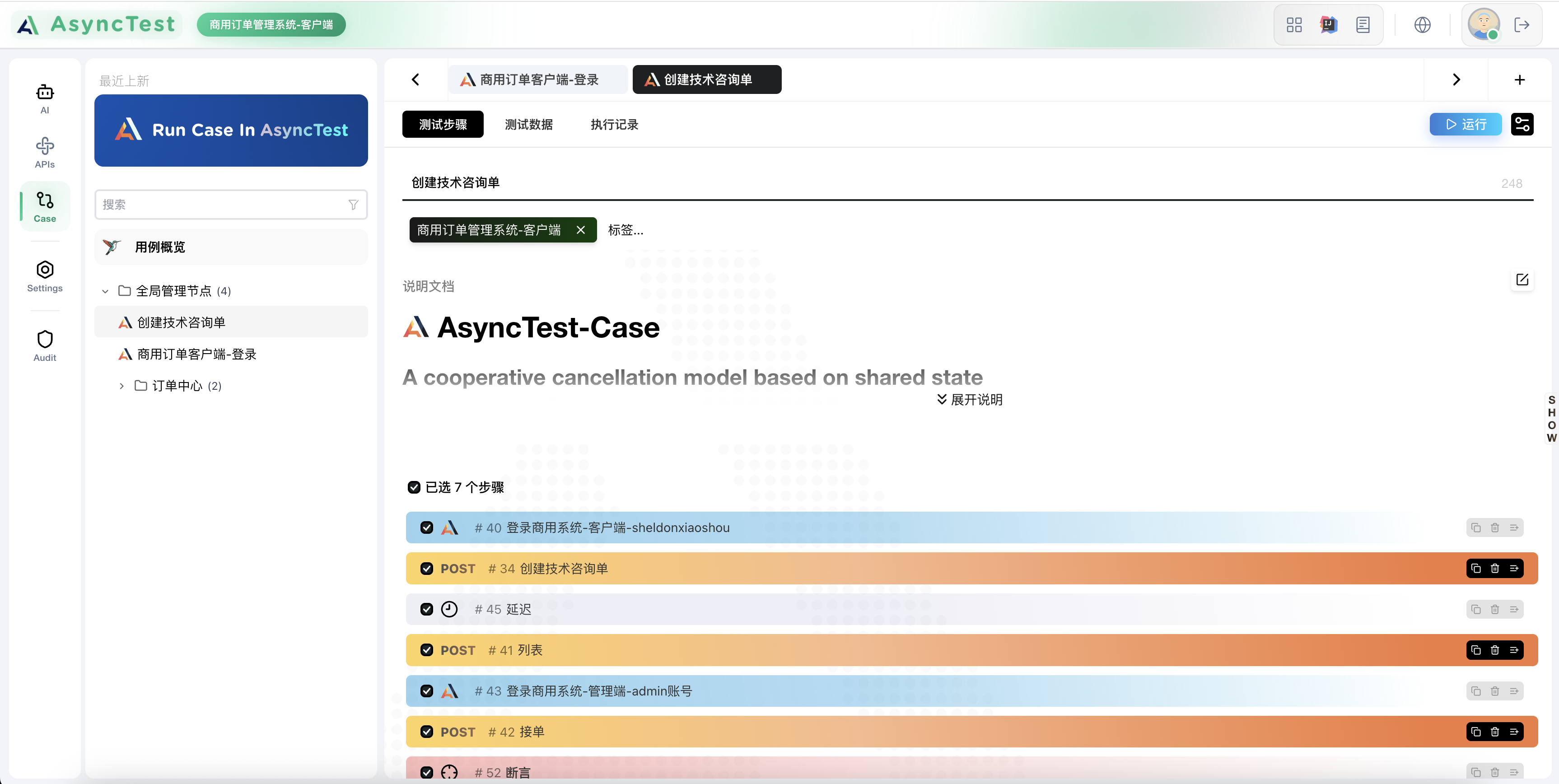Image resolution: width=1559 pixels, height=784 pixels.
Task: Uncheck step #45 延迟
Action: coord(427,609)
